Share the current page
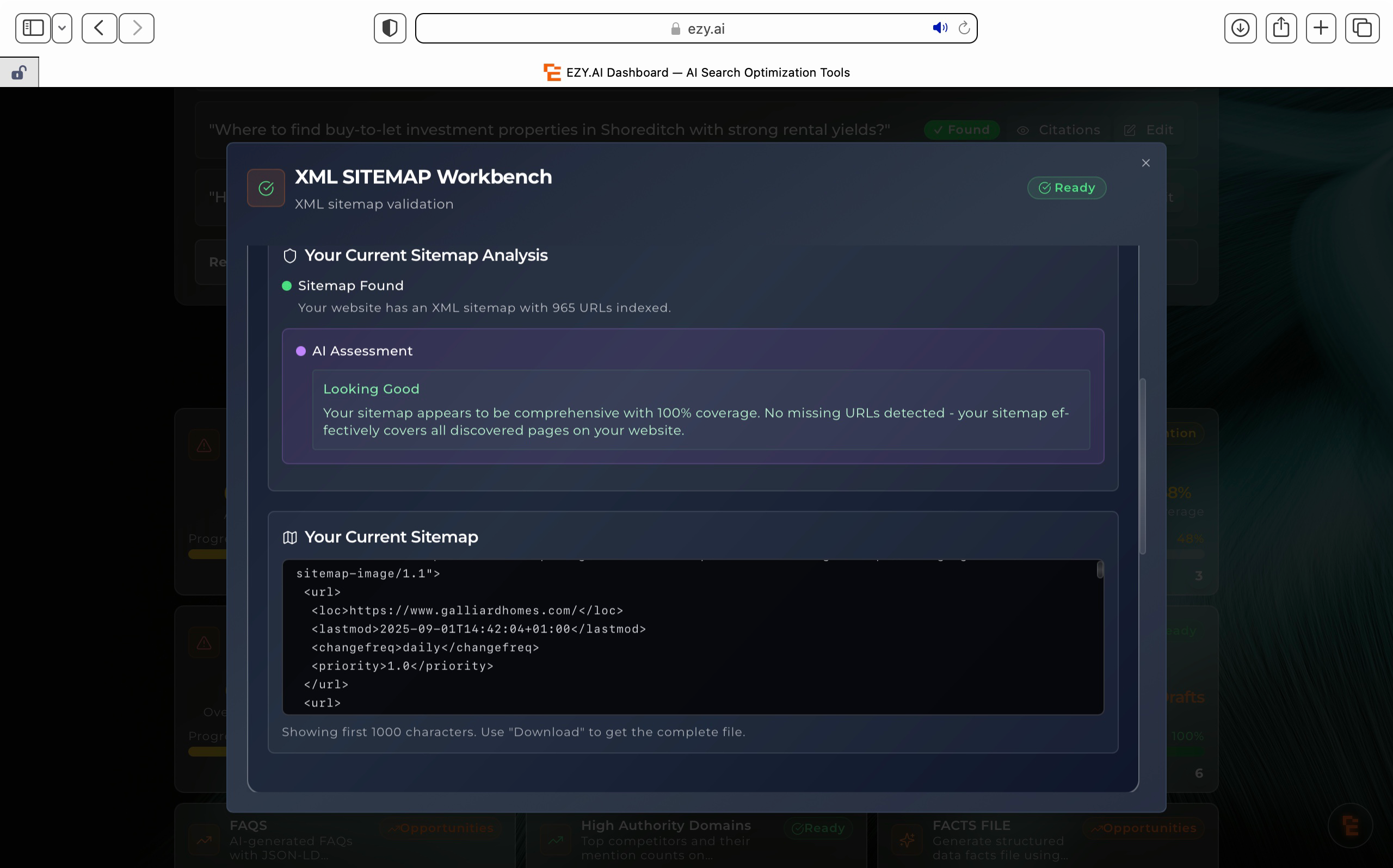The width and height of the screenshot is (1393, 868). (x=1281, y=28)
